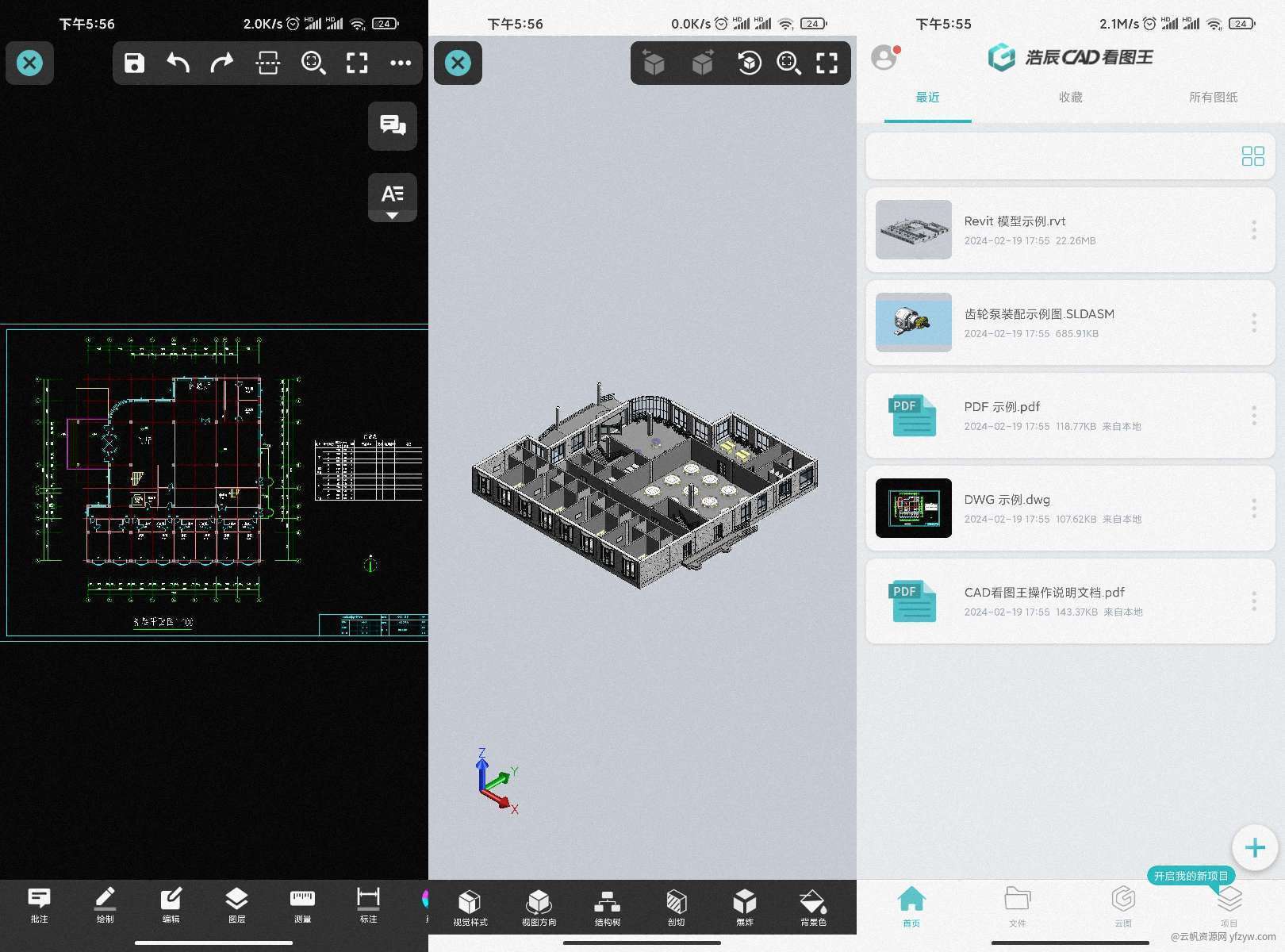Switch to the 收藏 favorites tab
Screen dimensions: 1285x952
[x=1070, y=98]
